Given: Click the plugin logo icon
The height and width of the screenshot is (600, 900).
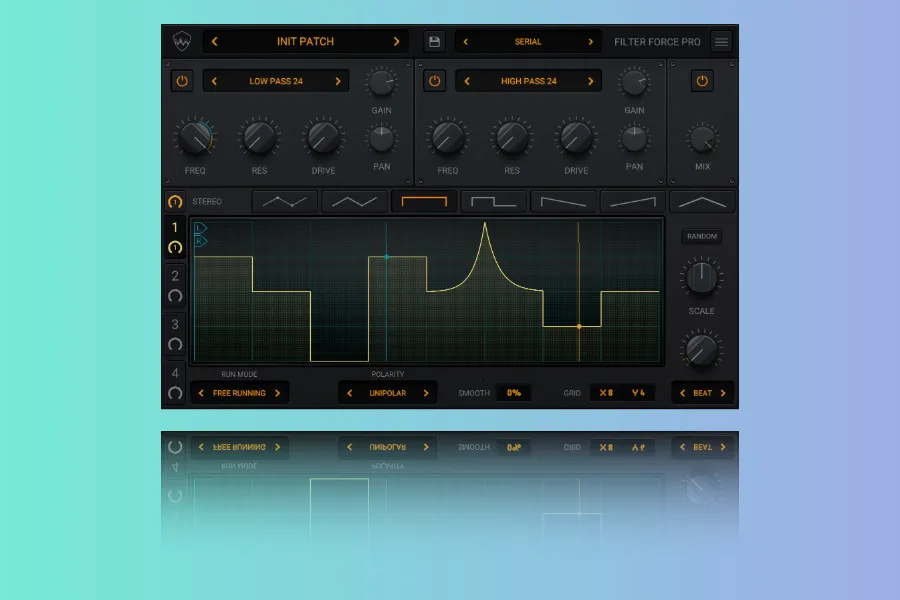Looking at the screenshot, I should 182,42.
